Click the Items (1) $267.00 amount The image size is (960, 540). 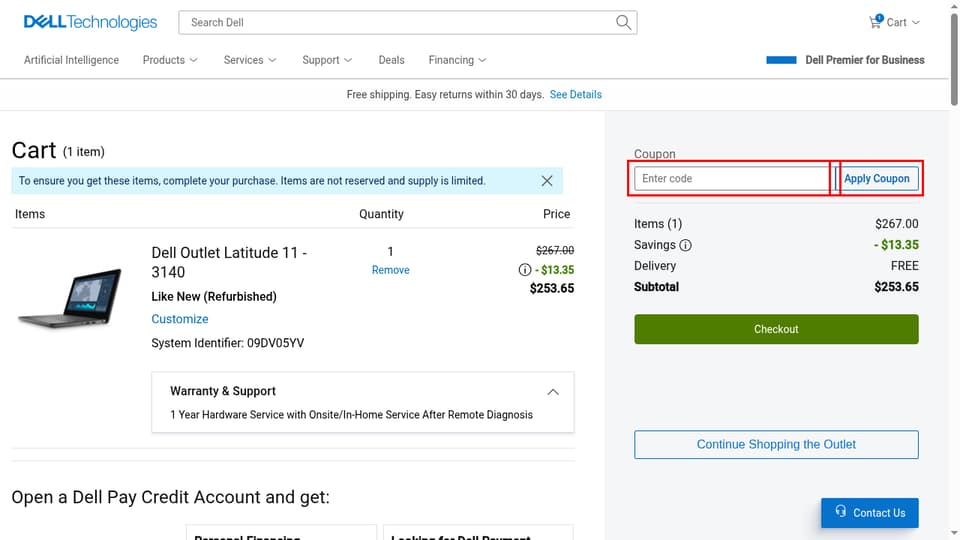point(896,224)
